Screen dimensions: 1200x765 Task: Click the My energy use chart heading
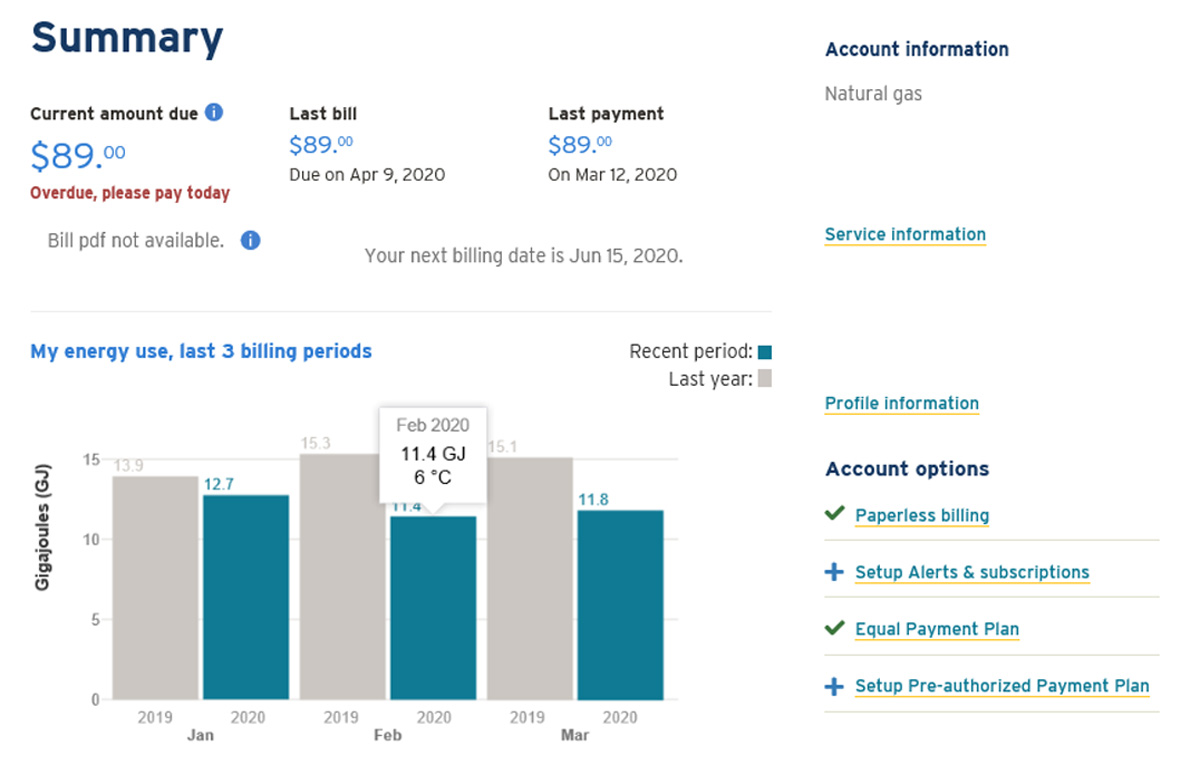click(x=201, y=352)
